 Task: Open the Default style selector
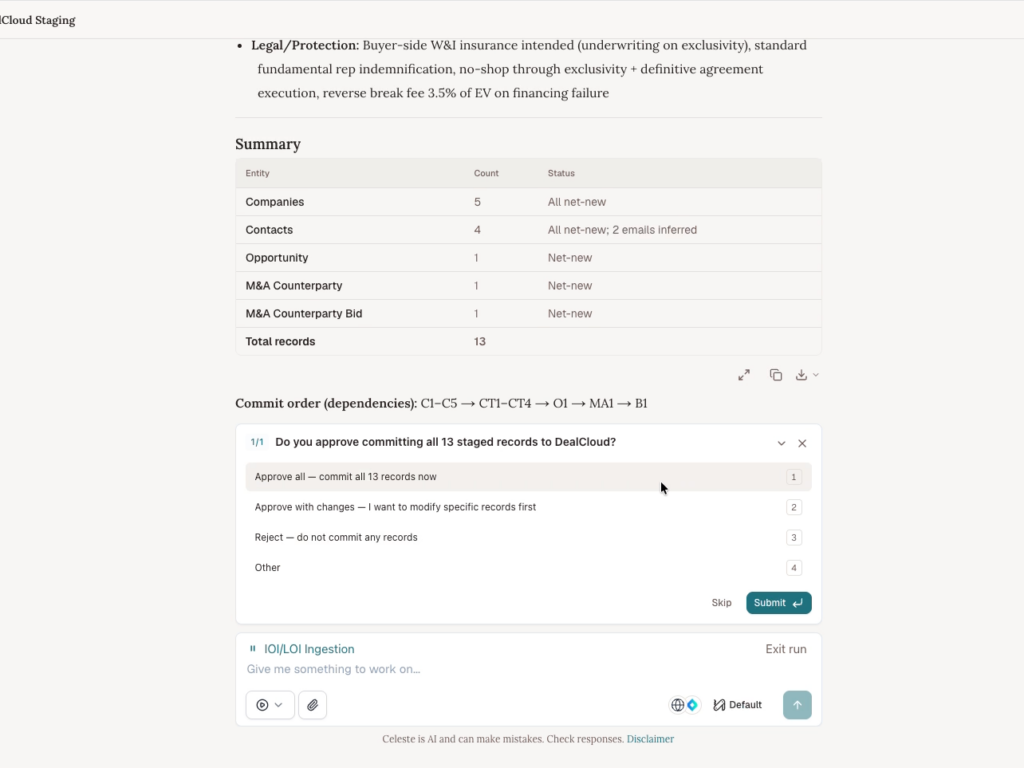tap(737, 705)
